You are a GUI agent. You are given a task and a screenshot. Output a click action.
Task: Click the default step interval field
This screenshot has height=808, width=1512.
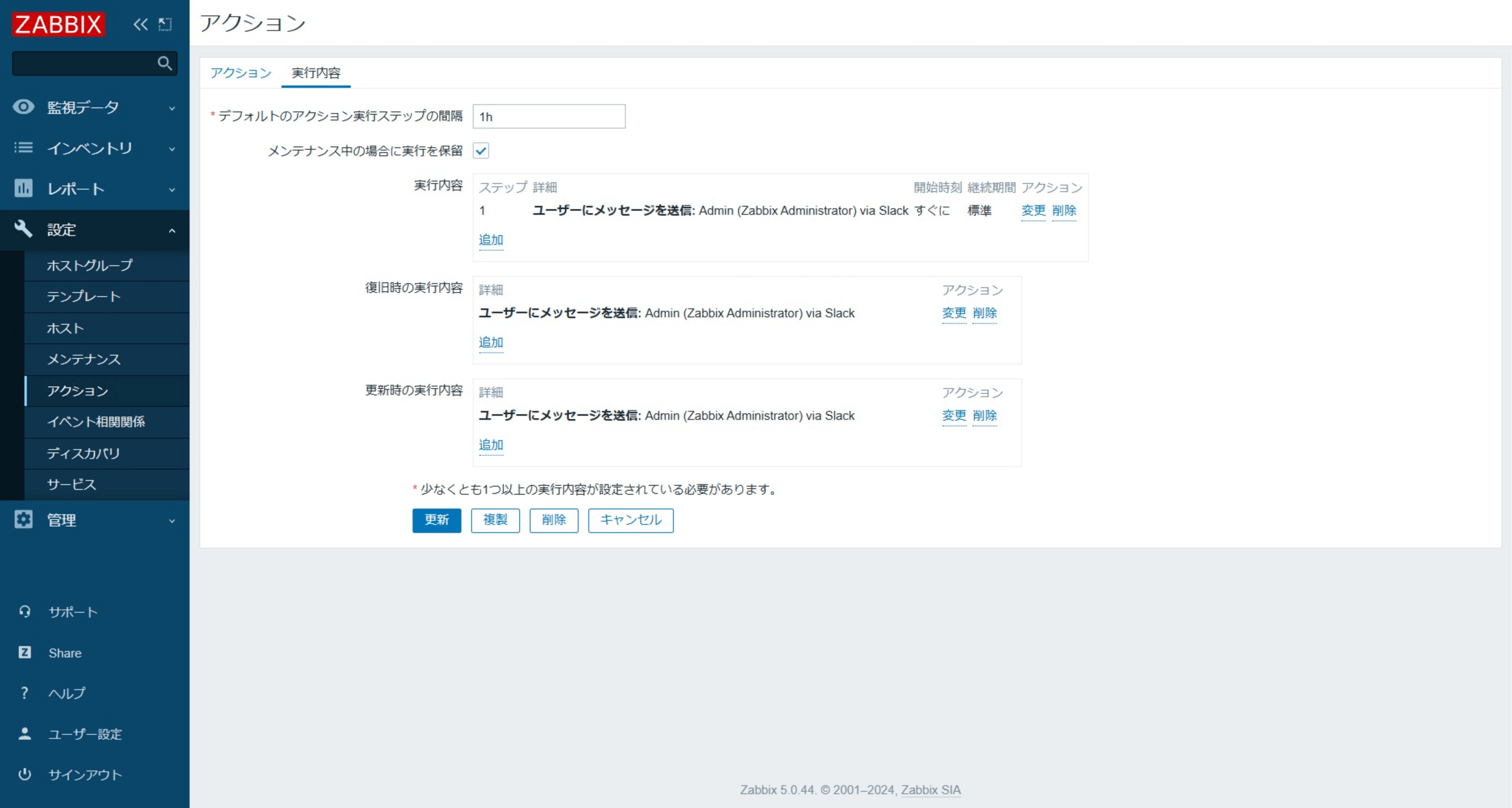(548, 116)
